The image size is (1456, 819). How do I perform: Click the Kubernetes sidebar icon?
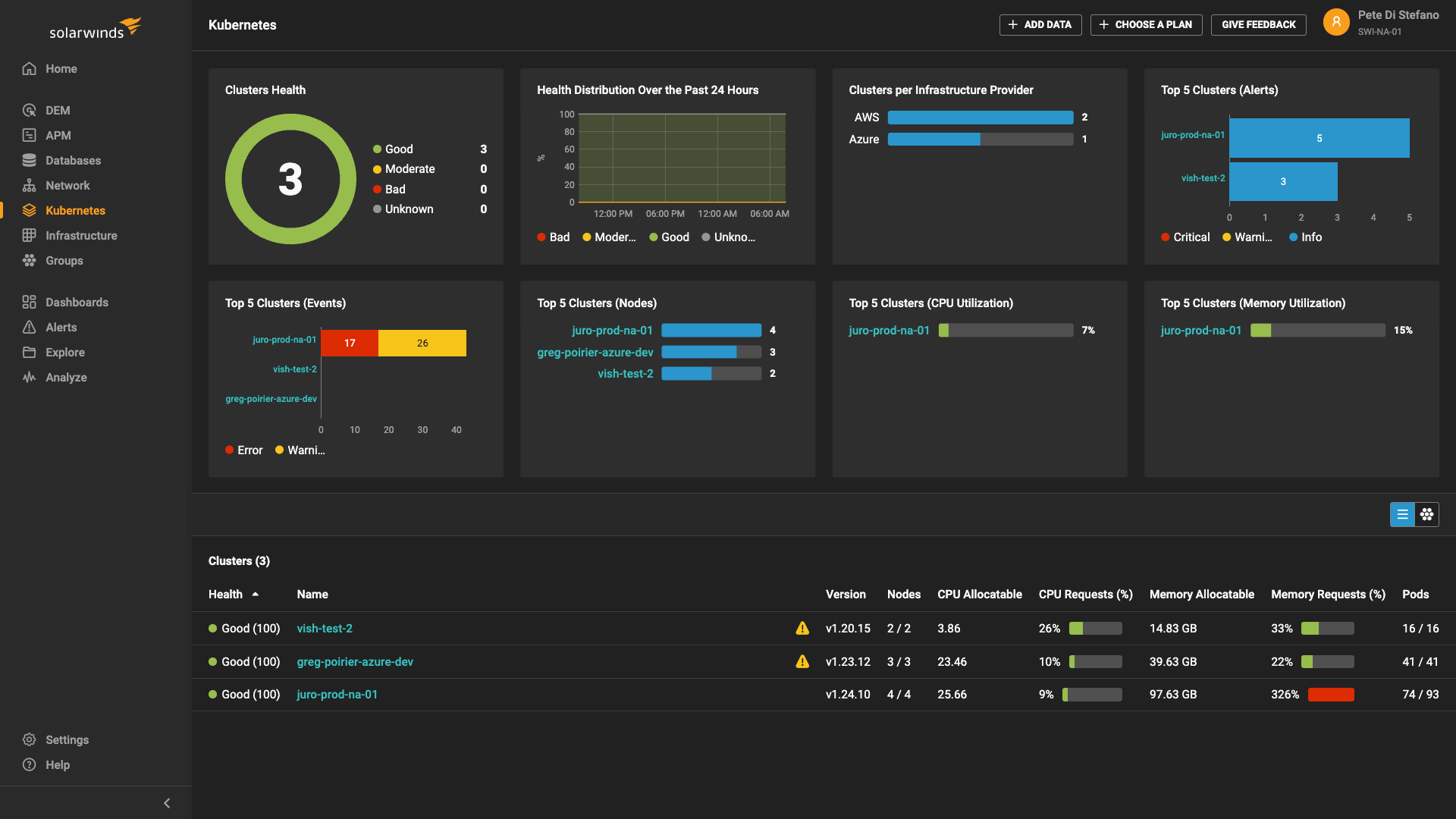click(x=29, y=210)
